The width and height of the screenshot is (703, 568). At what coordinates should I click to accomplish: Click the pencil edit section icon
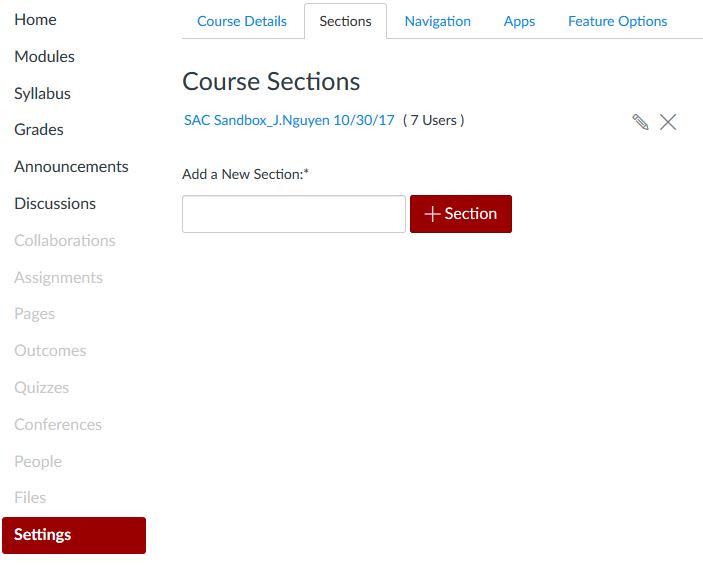pyautogui.click(x=641, y=122)
